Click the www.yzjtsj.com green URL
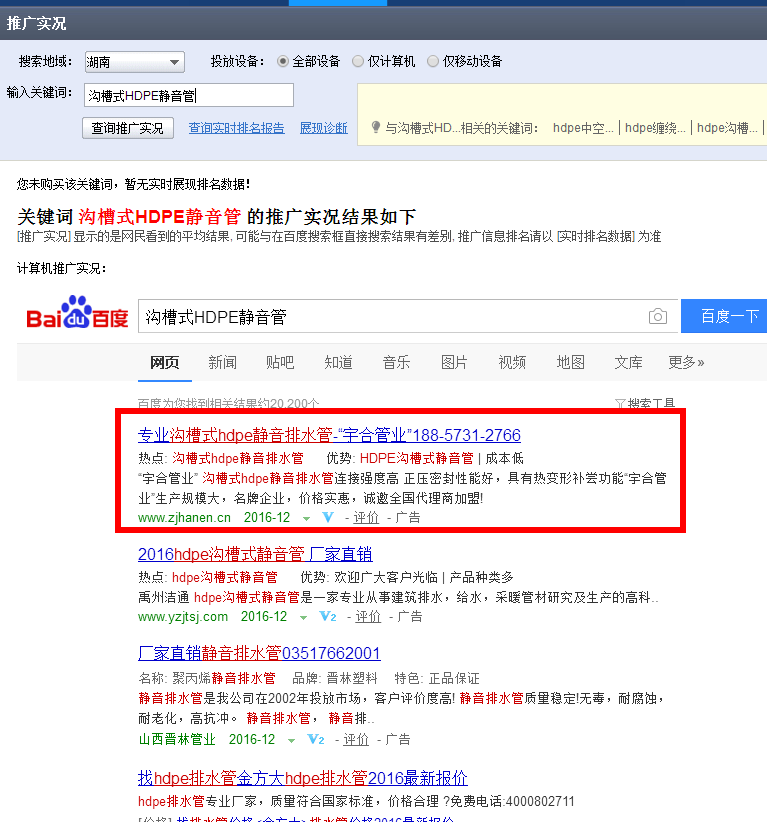The width and height of the screenshot is (767, 822). coord(183,616)
